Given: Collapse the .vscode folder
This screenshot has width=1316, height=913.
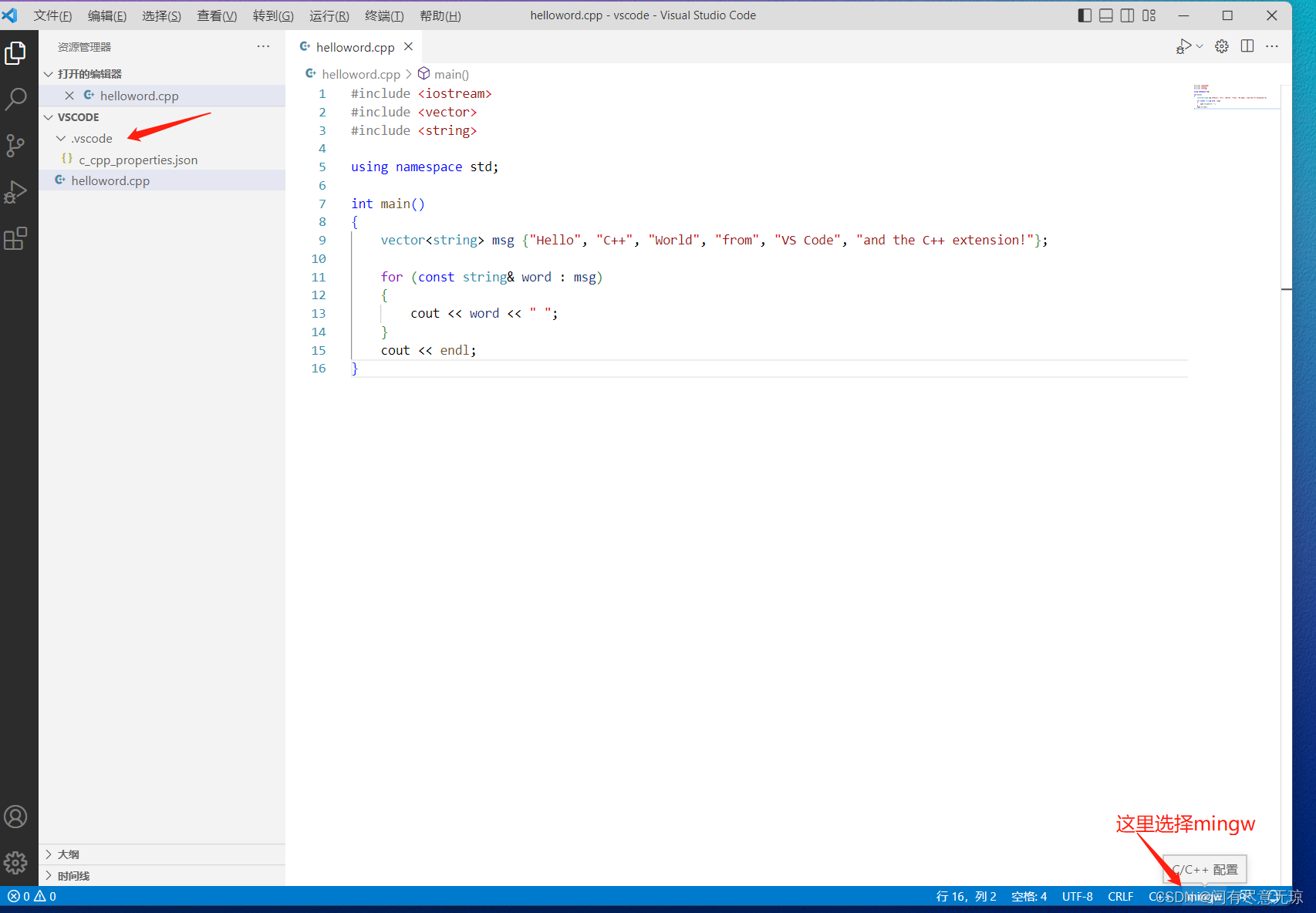Looking at the screenshot, I should coord(61,138).
